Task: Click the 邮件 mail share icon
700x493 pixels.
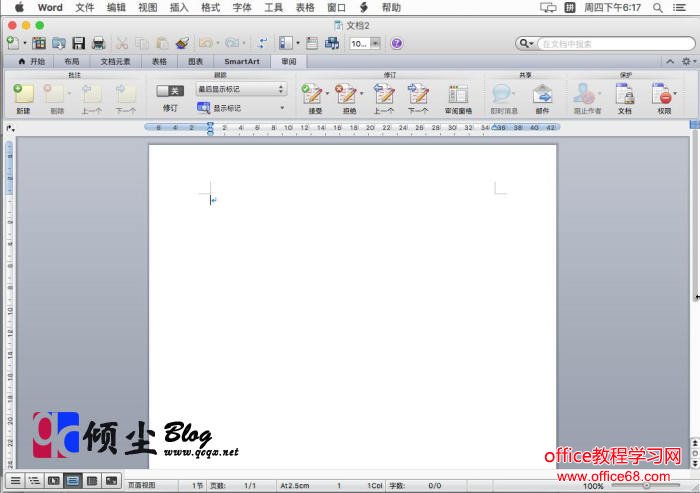Action: 542,94
